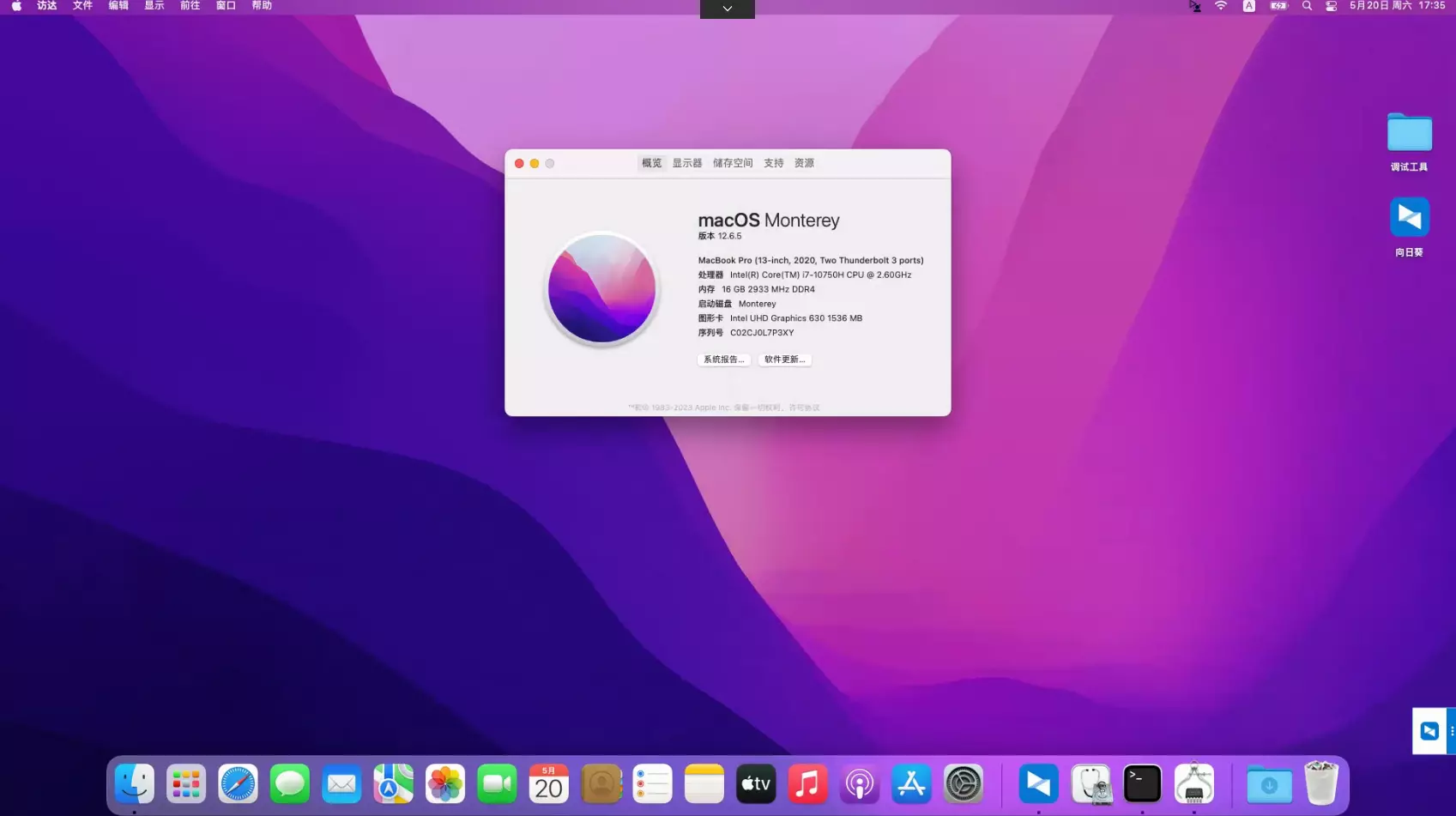Image resolution: width=1456 pixels, height=816 pixels.
Task: Expand the hidden menu bar chevron at top center
Action: 727,9
